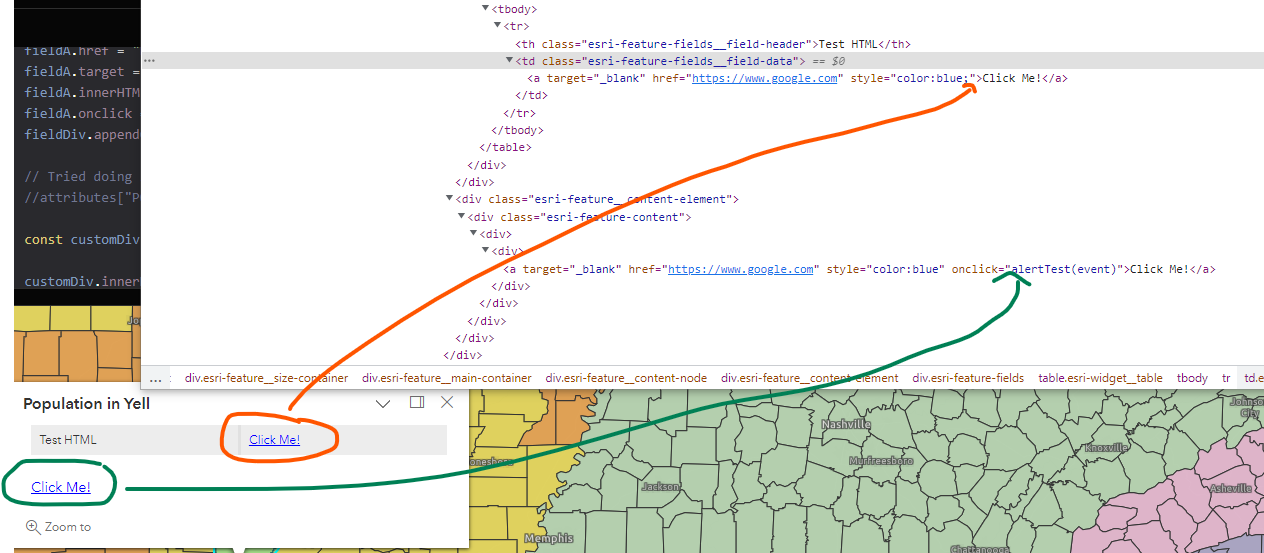Select the closing </tr> tag line
1264x553 pixels.
pos(520,113)
